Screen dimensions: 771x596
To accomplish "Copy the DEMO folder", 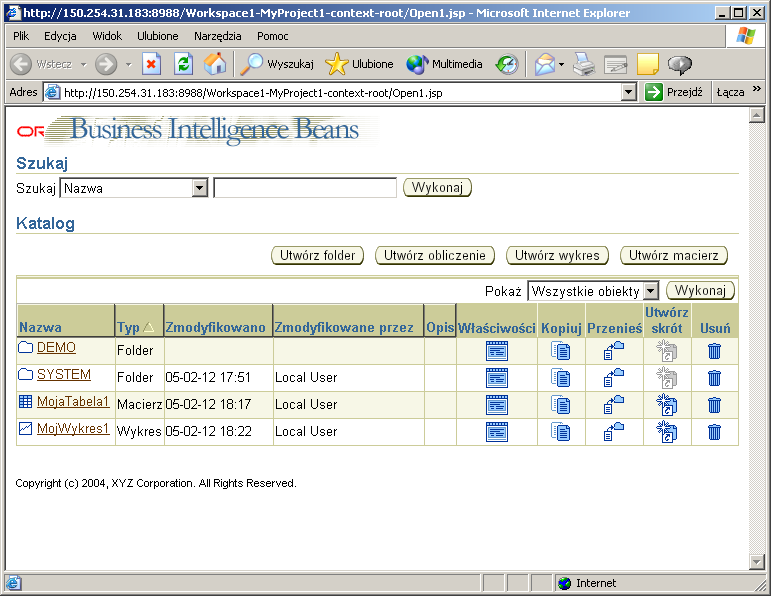I will click(x=561, y=351).
